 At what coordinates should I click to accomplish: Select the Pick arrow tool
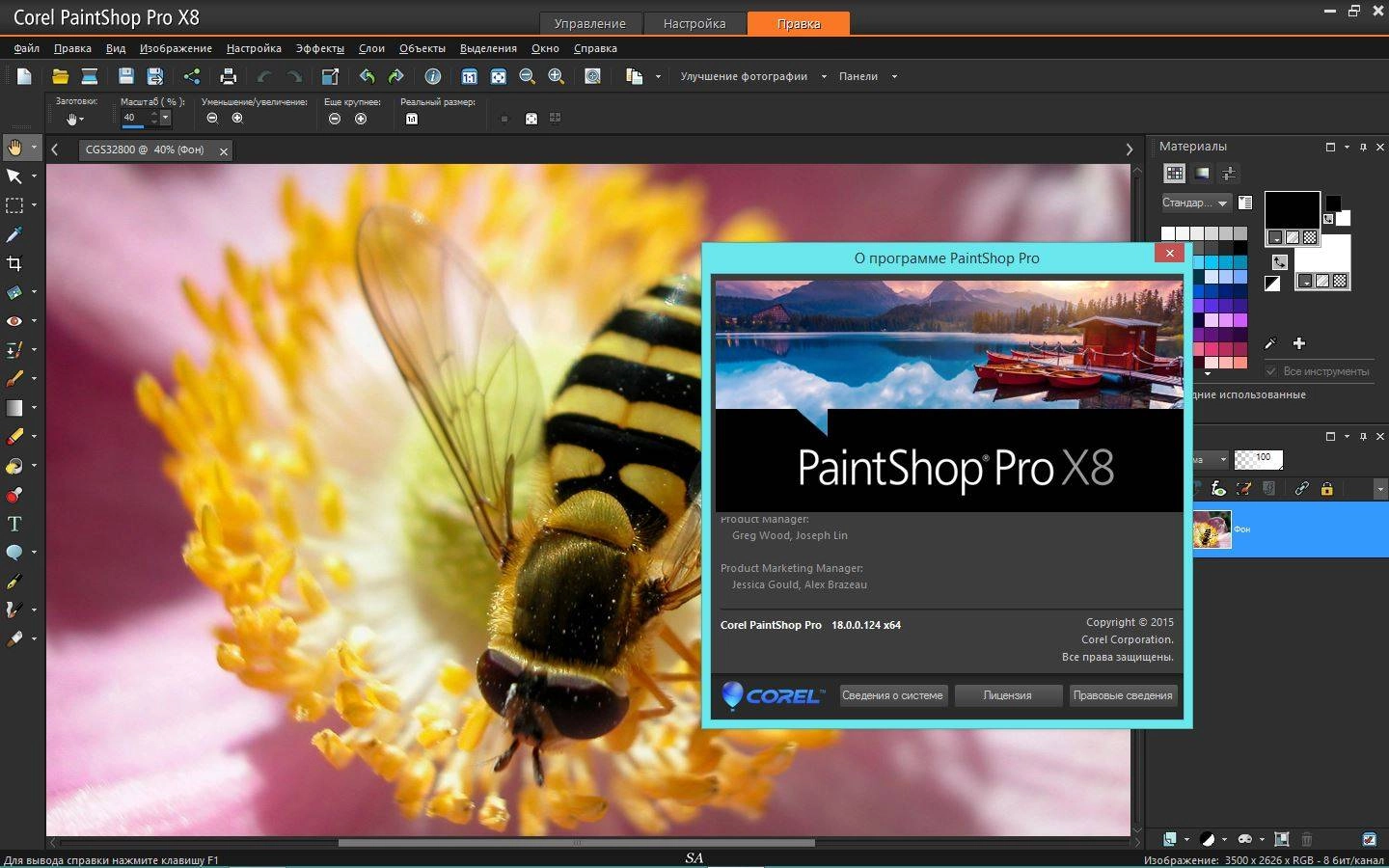pos(14,176)
